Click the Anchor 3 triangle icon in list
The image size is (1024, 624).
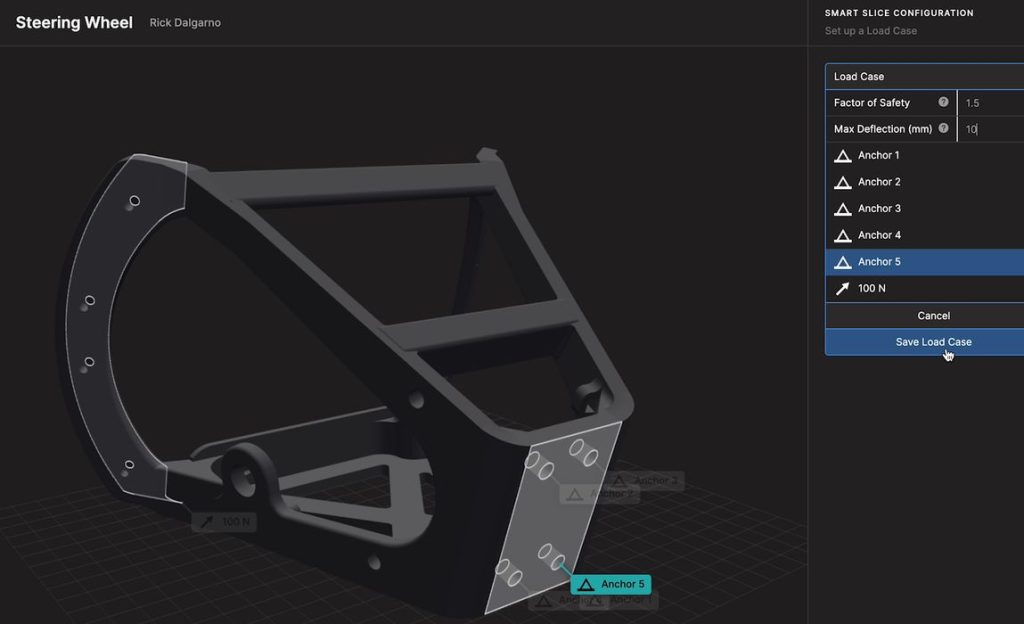point(842,209)
